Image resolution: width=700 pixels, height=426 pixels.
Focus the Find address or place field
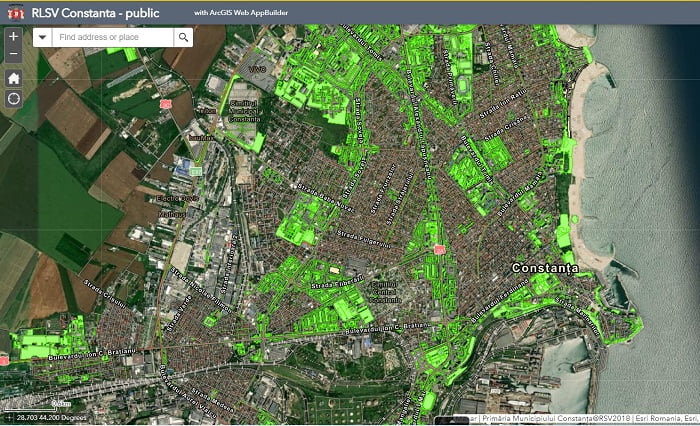point(113,37)
